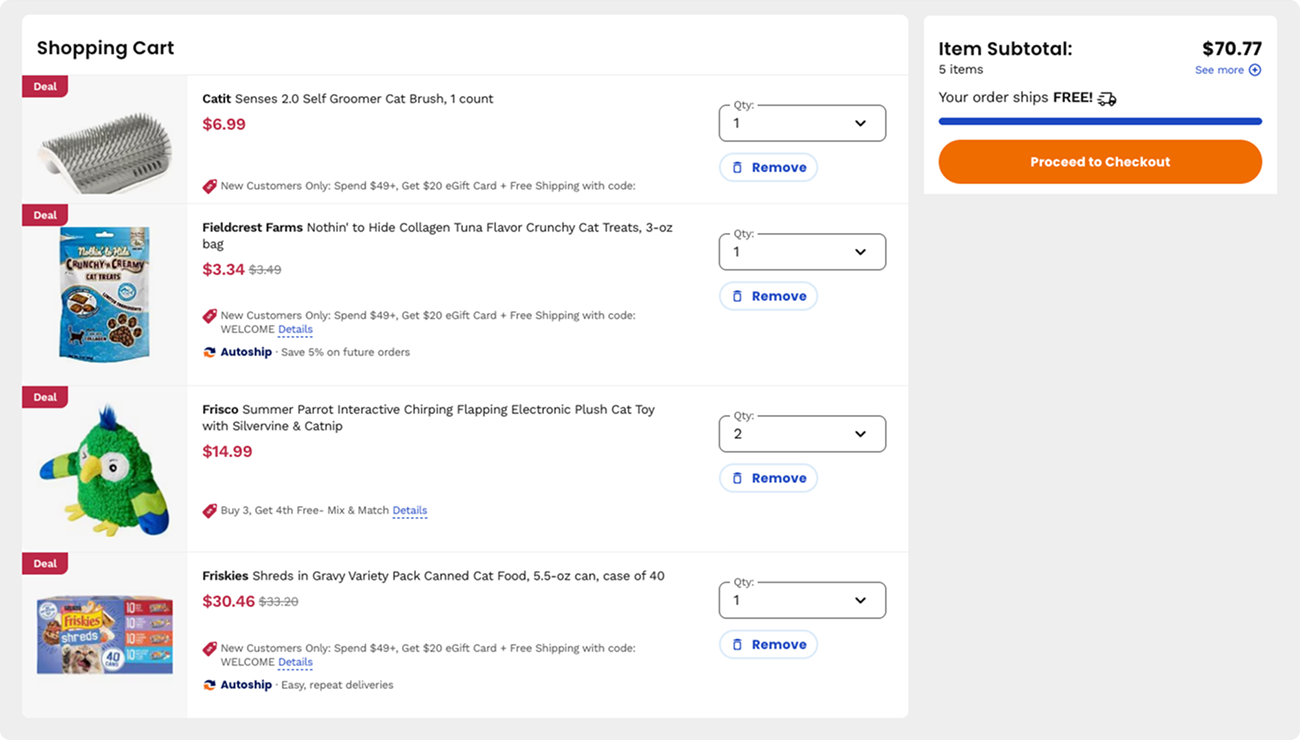Click the promo tag icon under Friskies Shreds

(x=210, y=649)
